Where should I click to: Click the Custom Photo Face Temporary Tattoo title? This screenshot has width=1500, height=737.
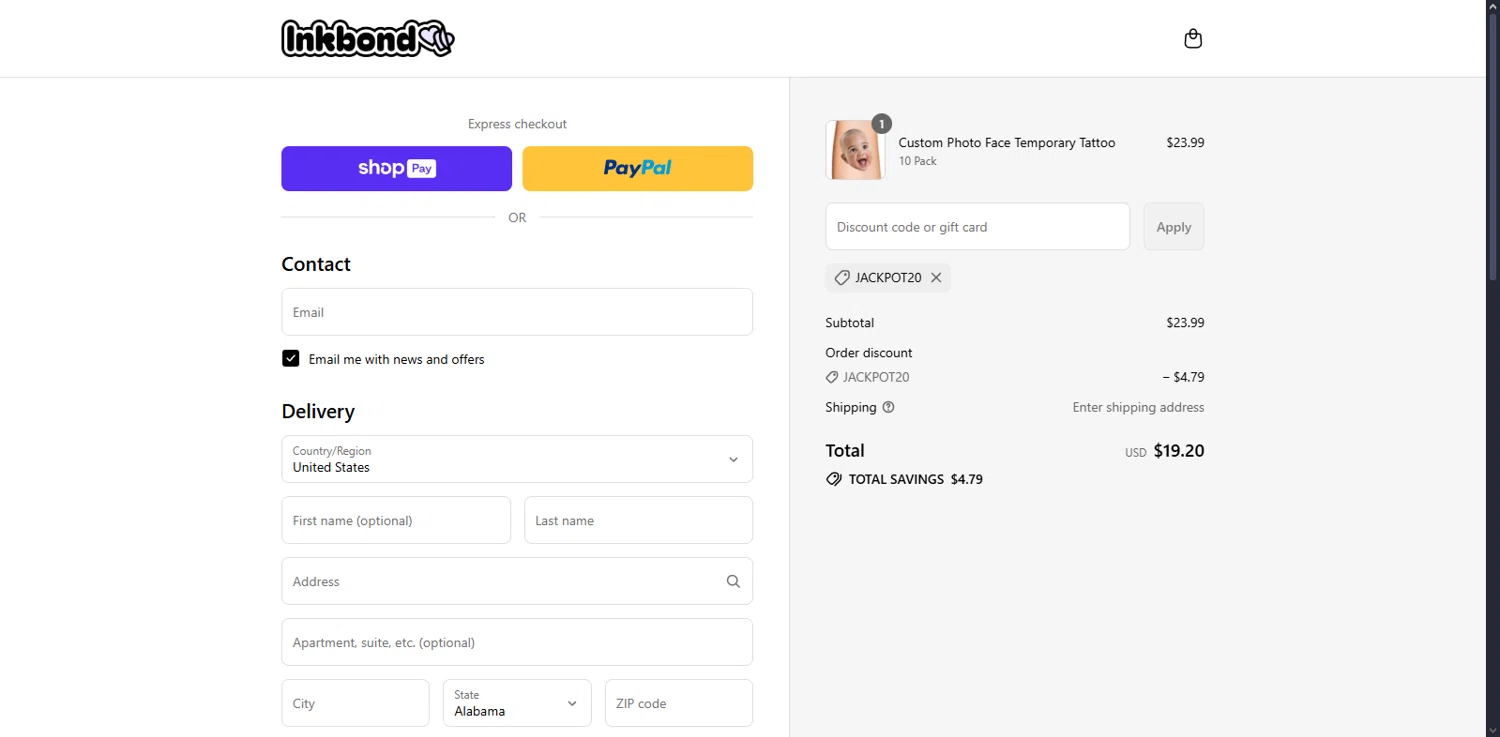tap(1007, 143)
